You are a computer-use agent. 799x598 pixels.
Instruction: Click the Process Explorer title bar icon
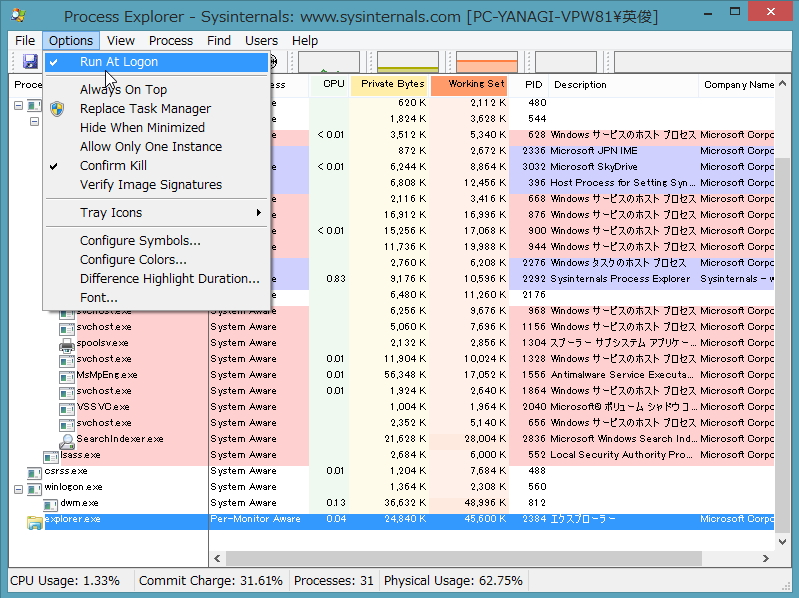coord(18,15)
